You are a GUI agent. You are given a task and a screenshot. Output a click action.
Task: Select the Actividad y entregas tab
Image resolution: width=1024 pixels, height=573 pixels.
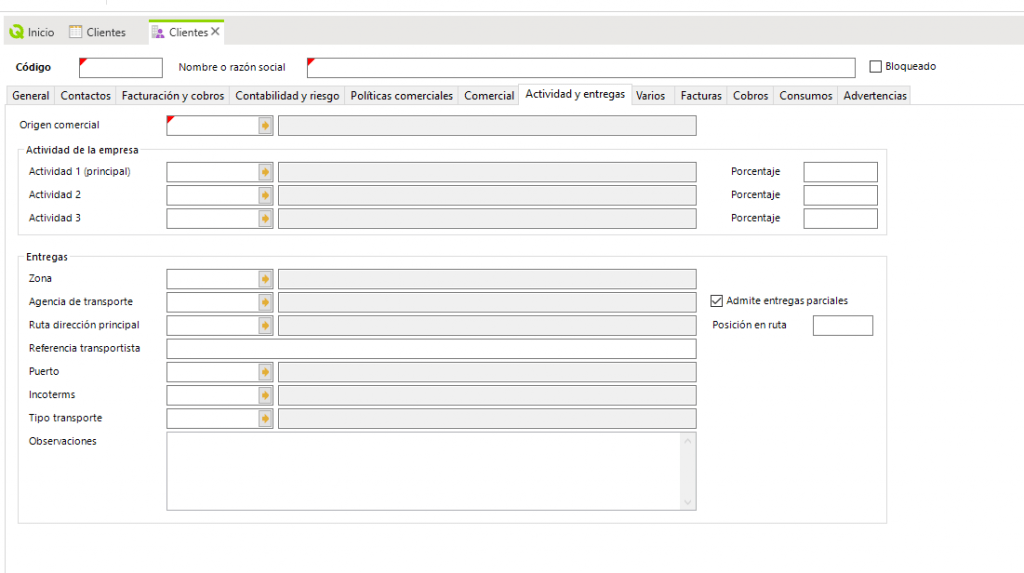[575, 94]
